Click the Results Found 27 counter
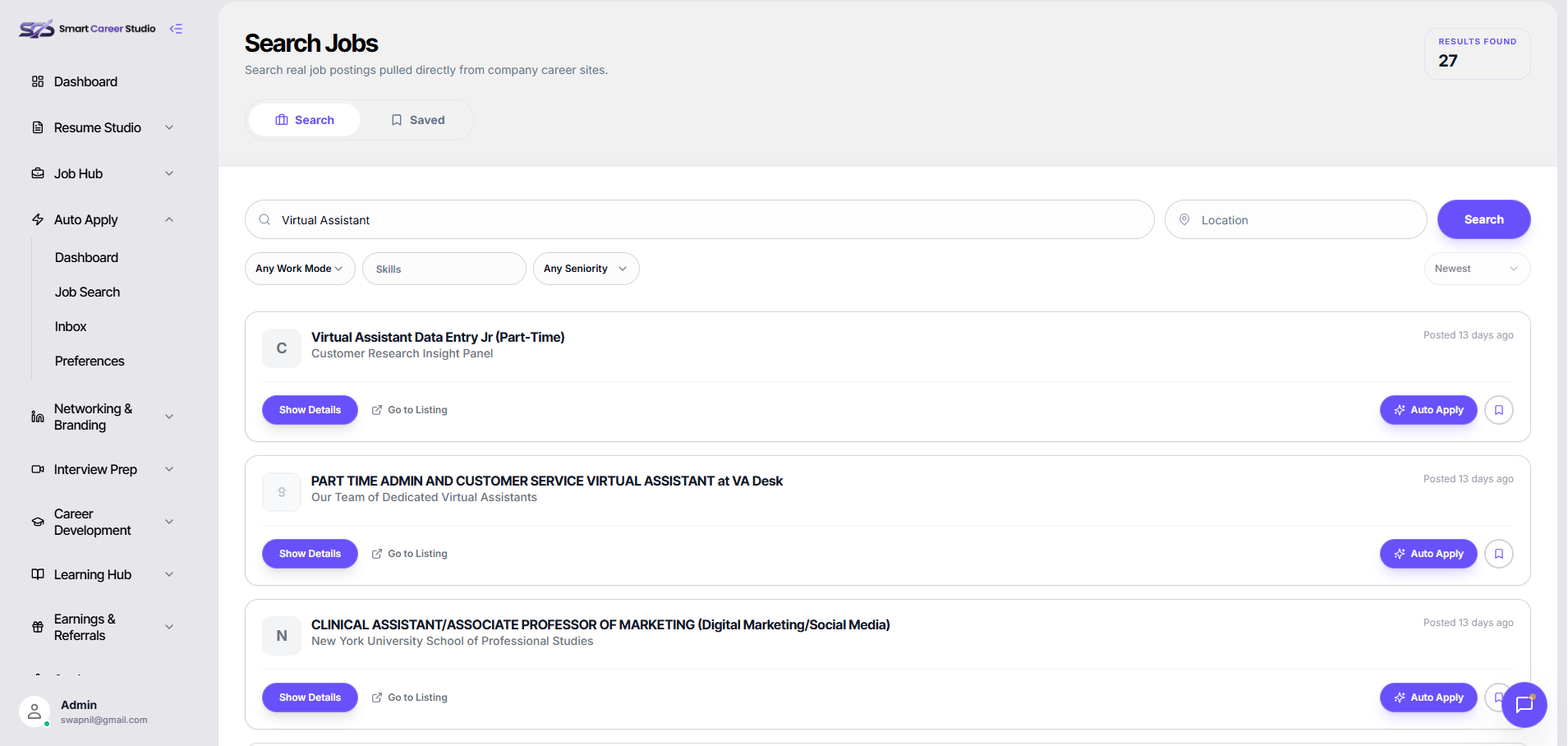The width and height of the screenshot is (1568, 746). (x=1477, y=53)
